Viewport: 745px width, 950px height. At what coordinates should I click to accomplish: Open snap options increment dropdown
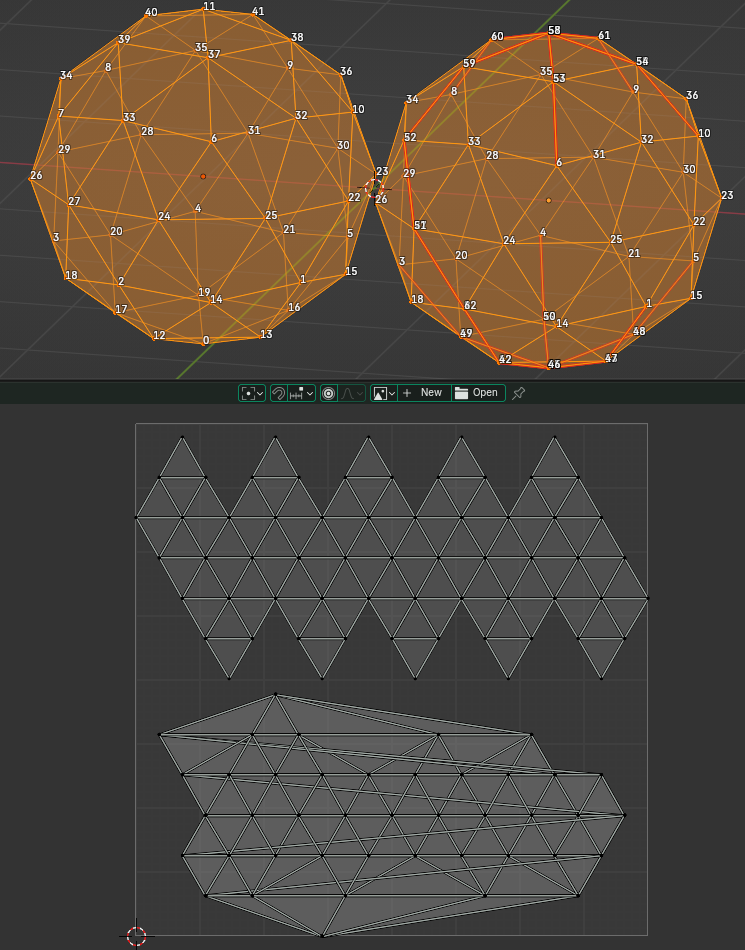pyautogui.click(x=301, y=393)
